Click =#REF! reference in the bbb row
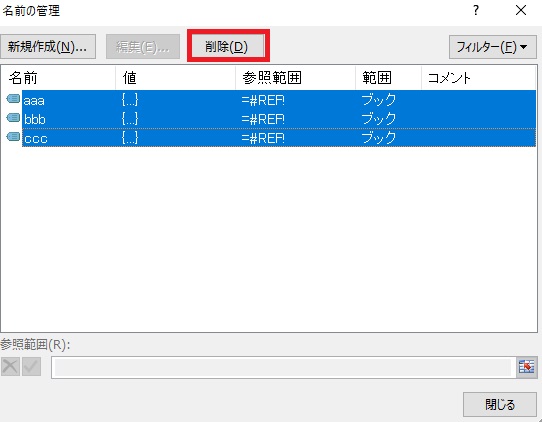 (263, 119)
